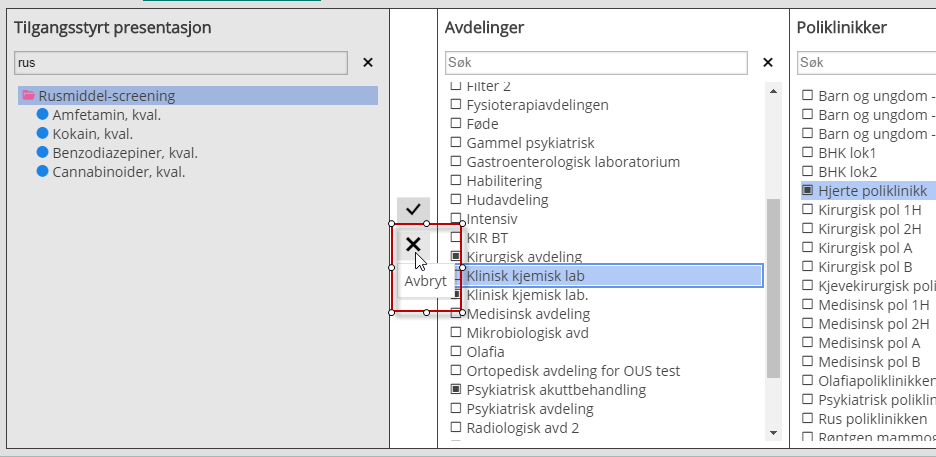Click the Avdelinger search input field
This screenshot has width=936, height=457.
pyautogui.click(x=596, y=63)
